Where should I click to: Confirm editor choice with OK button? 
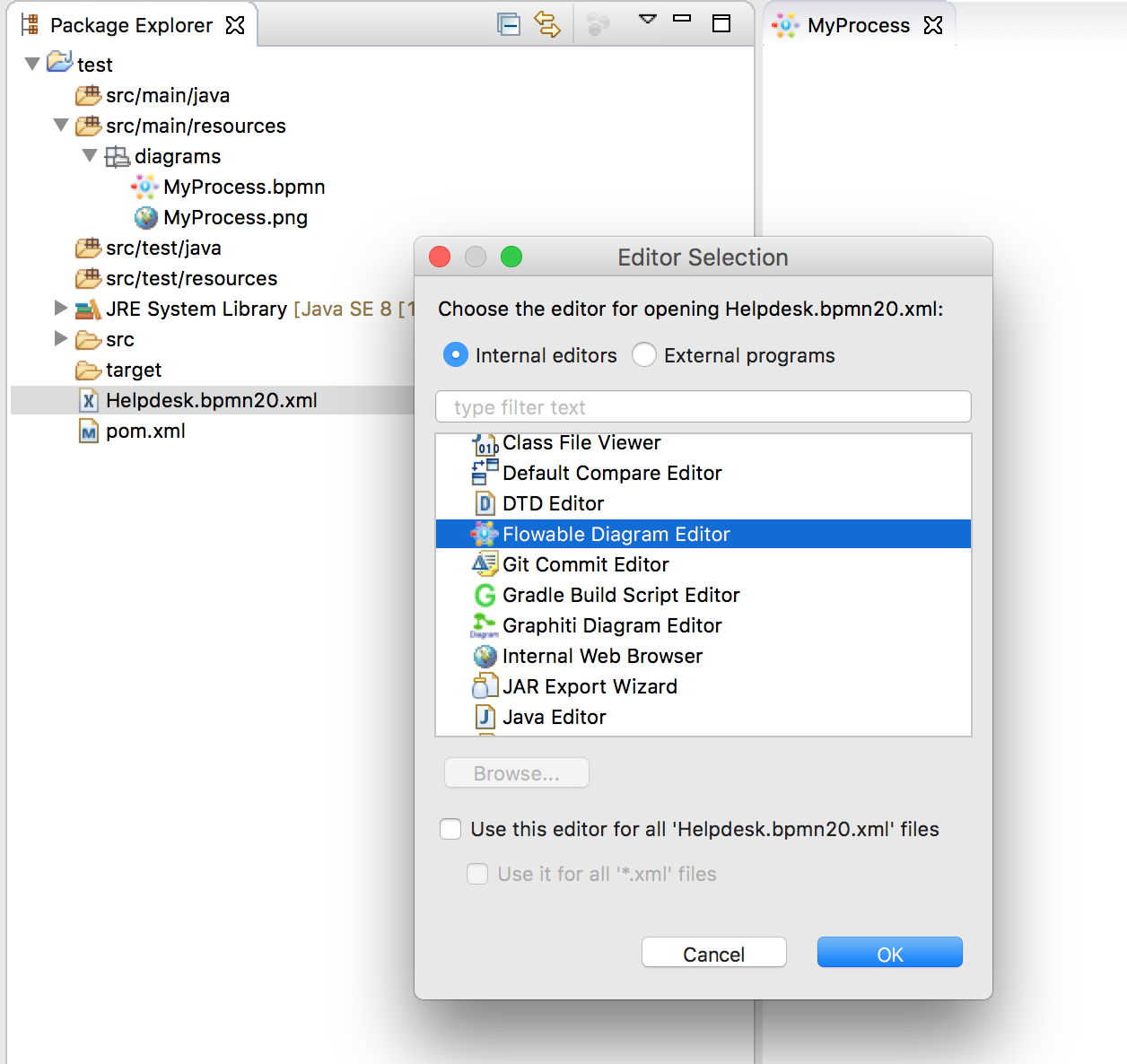click(x=890, y=954)
